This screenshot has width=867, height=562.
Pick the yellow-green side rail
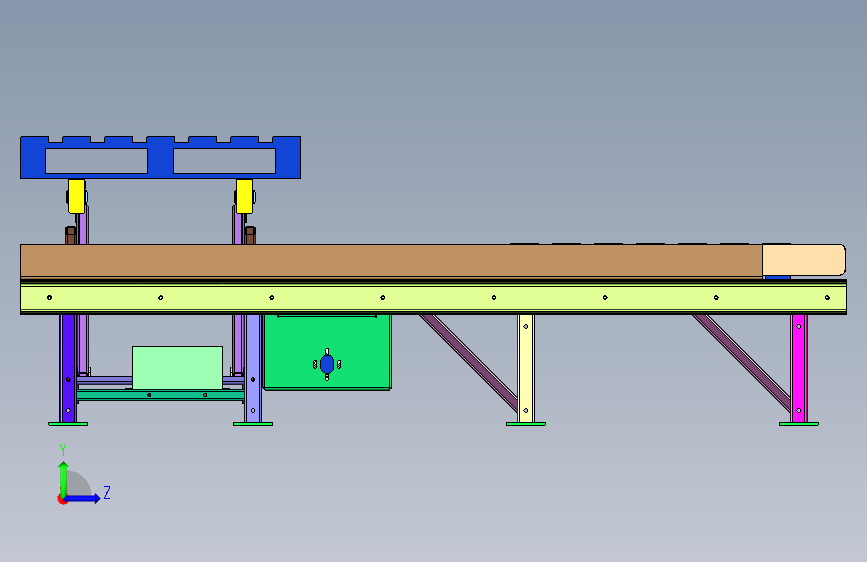pos(433,298)
